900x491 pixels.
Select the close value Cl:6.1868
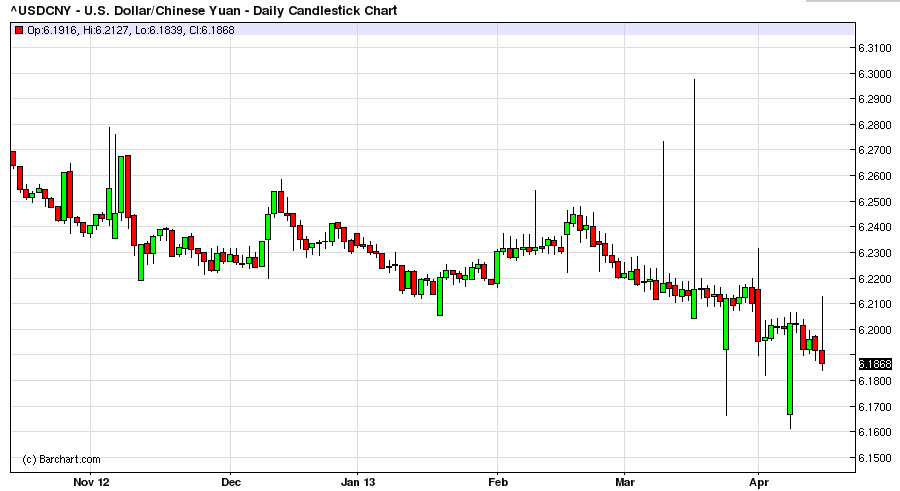pyautogui.click(x=211, y=30)
